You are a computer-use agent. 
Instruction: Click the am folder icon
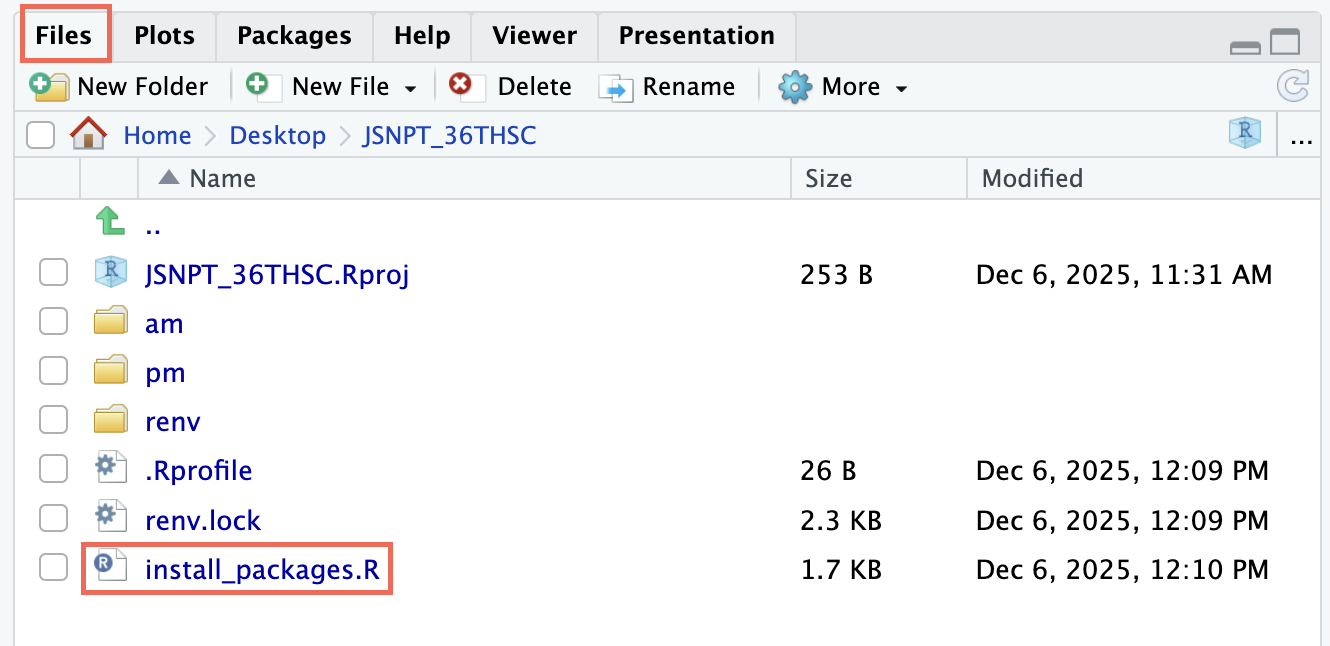pyautogui.click(x=110, y=322)
